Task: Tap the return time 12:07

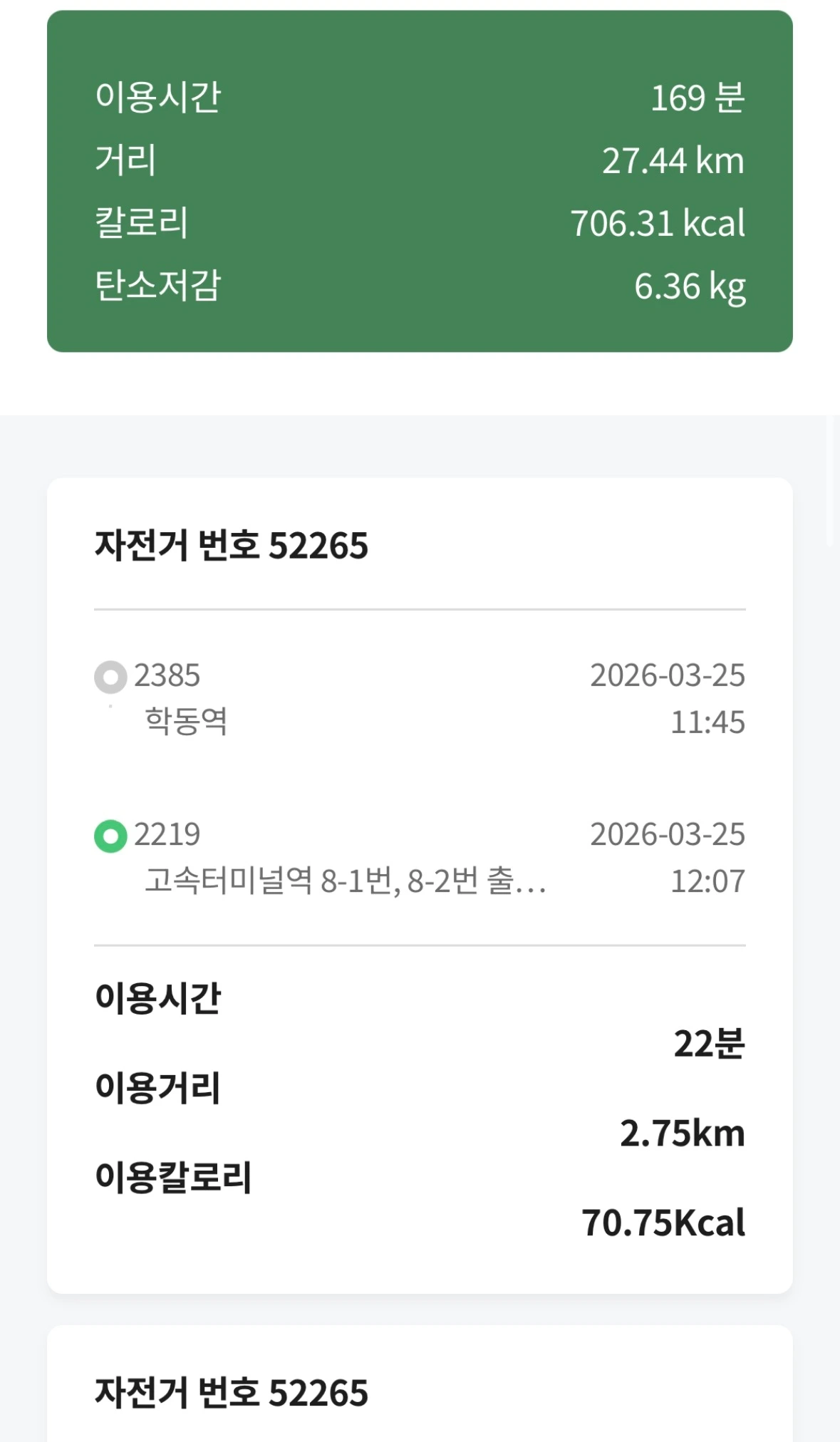Action: [x=707, y=881]
